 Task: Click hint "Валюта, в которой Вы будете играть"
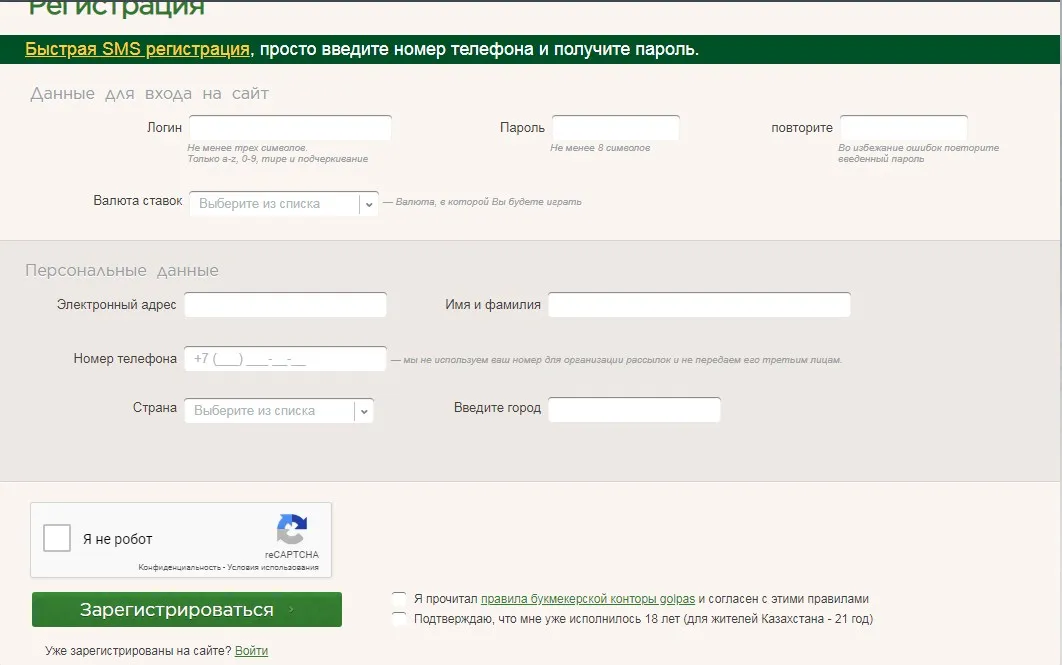point(488,202)
